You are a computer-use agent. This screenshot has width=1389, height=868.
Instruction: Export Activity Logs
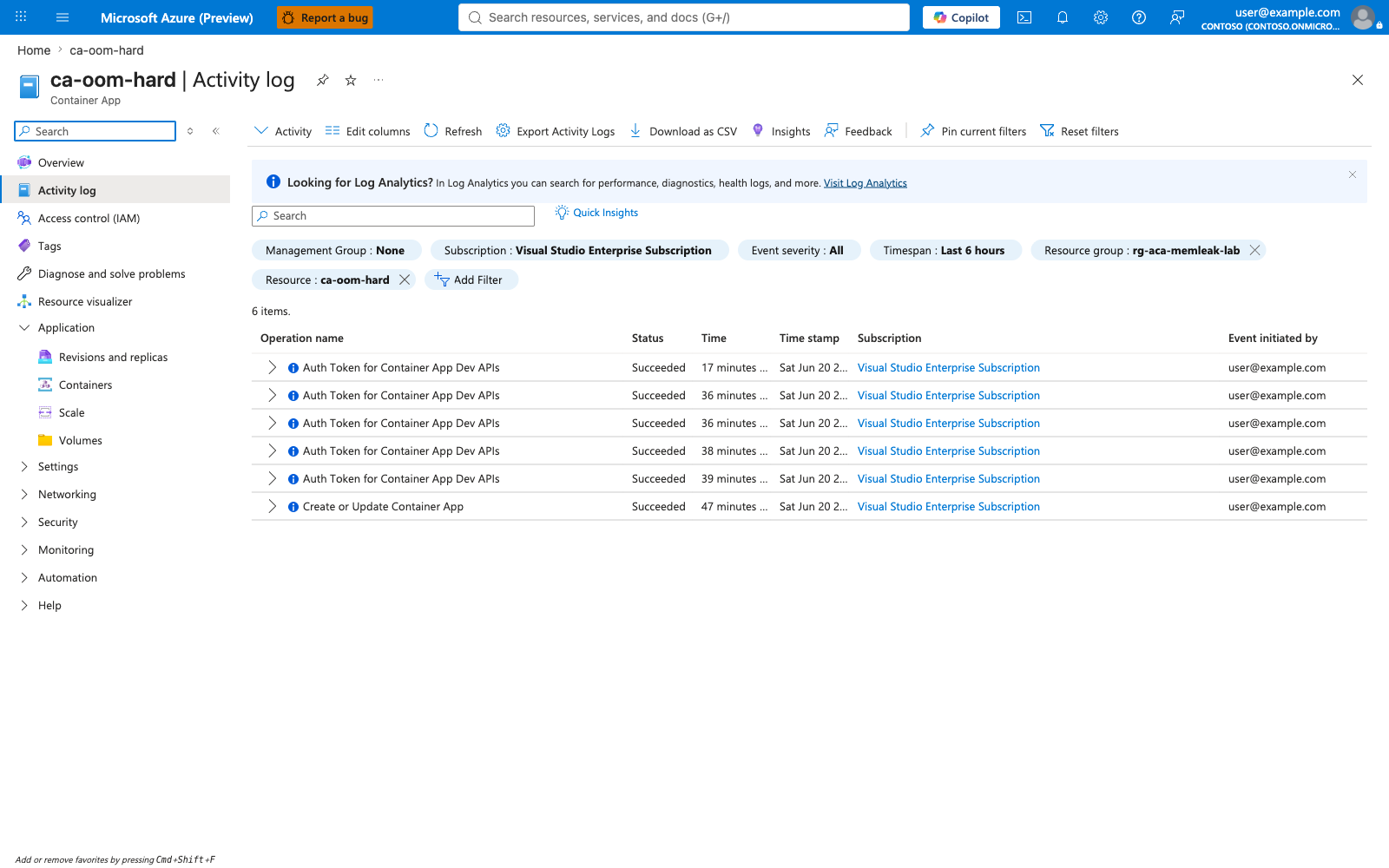tap(556, 131)
